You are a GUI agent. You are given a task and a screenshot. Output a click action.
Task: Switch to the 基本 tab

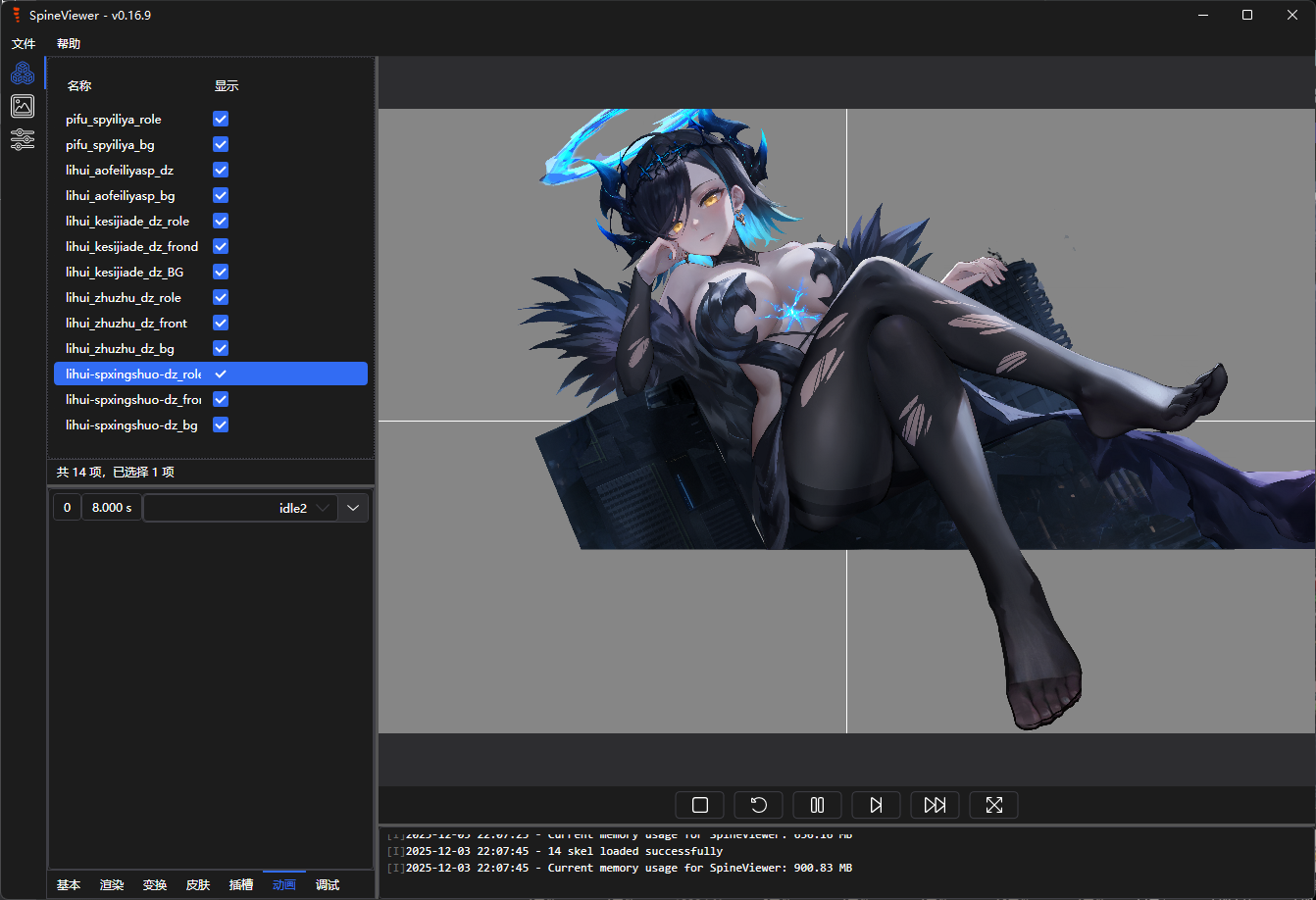69,884
